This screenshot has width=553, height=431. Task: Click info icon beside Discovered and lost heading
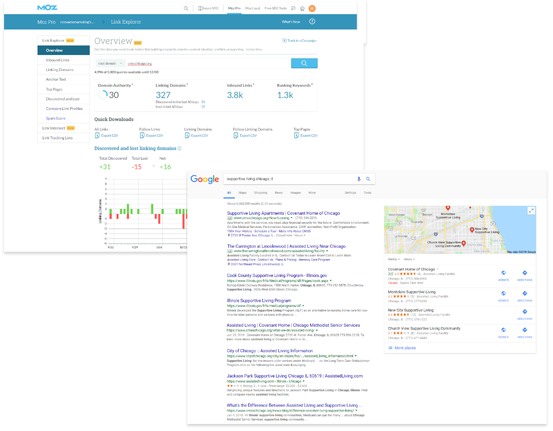(180, 148)
